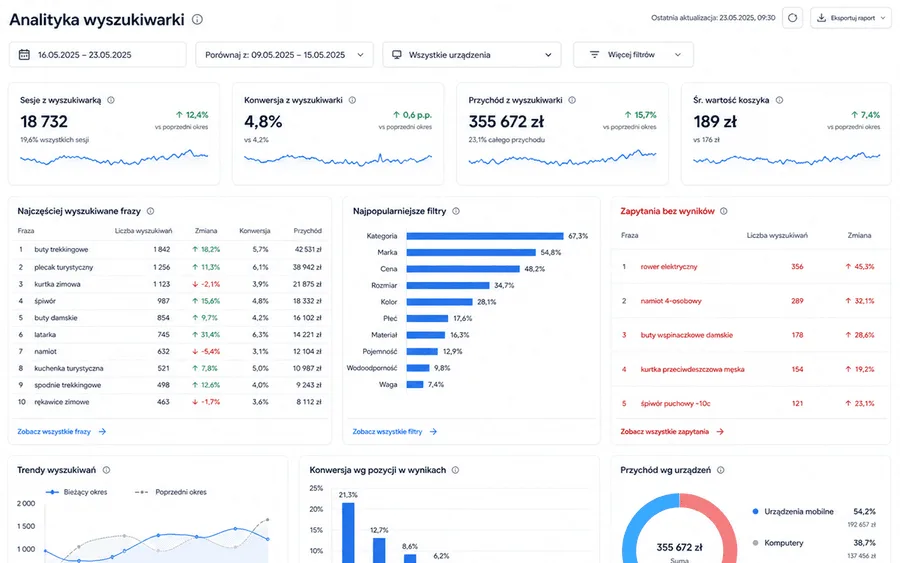Viewport: 900px width, 563px height.
Task: Expand the Więcej filtrów dropdown
Action: click(633, 55)
